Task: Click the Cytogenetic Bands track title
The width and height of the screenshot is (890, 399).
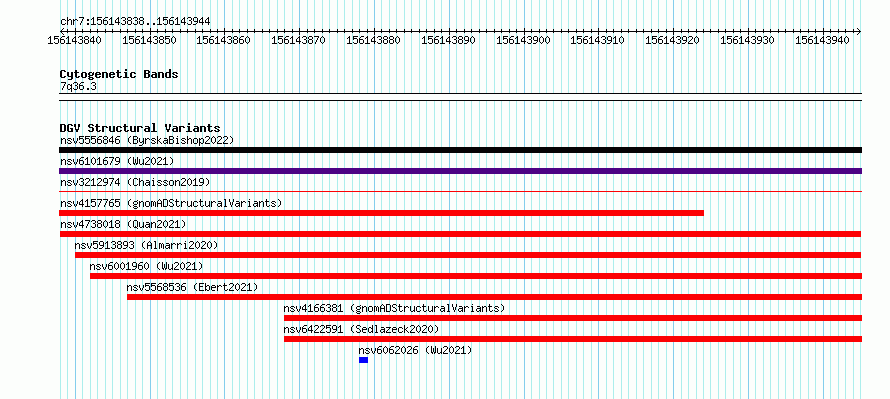Action: (x=119, y=74)
